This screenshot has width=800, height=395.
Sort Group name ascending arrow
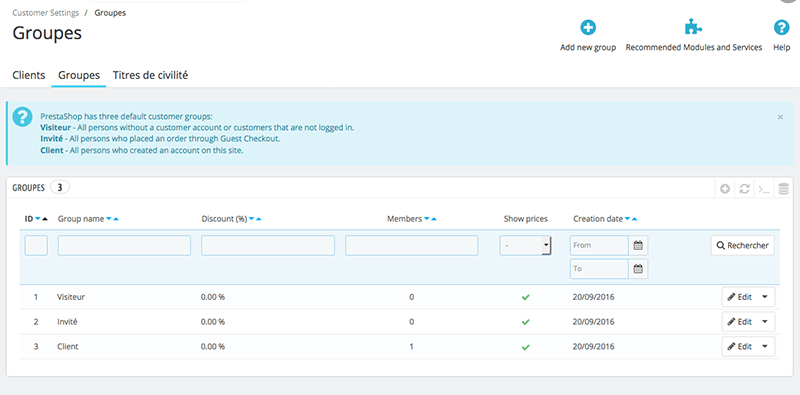coord(116,219)
